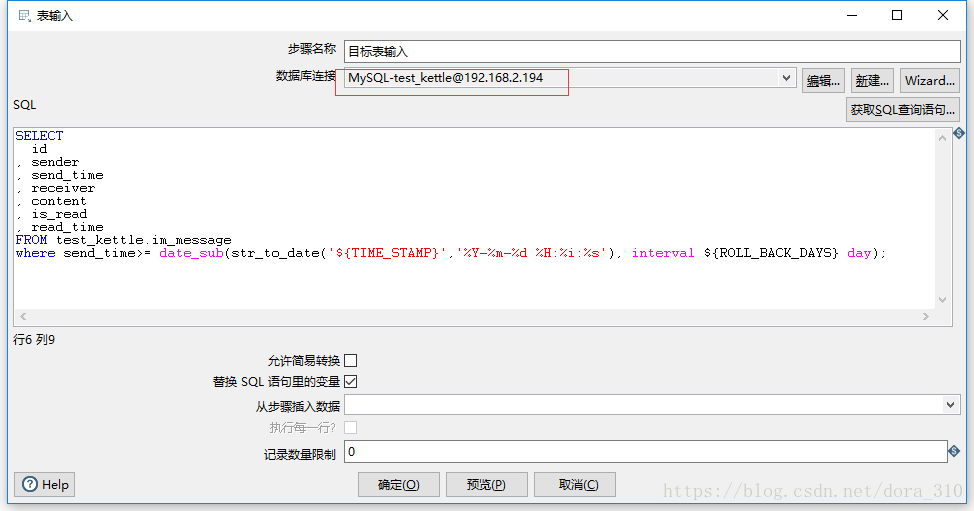Image resolution: width=974 pixels, height=511 pixels.
Task: Click the 获取SQL查询语句... button
Action: click(903, 110)
